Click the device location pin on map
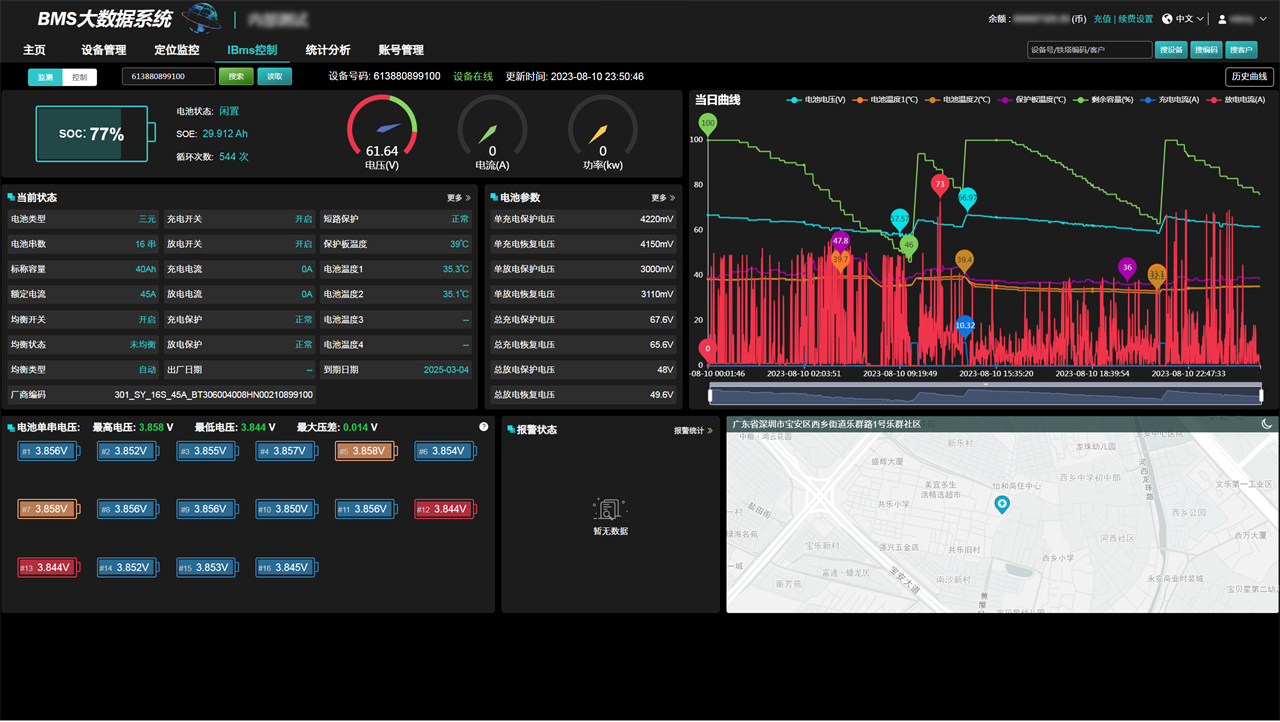 (x=1002, y=505)
